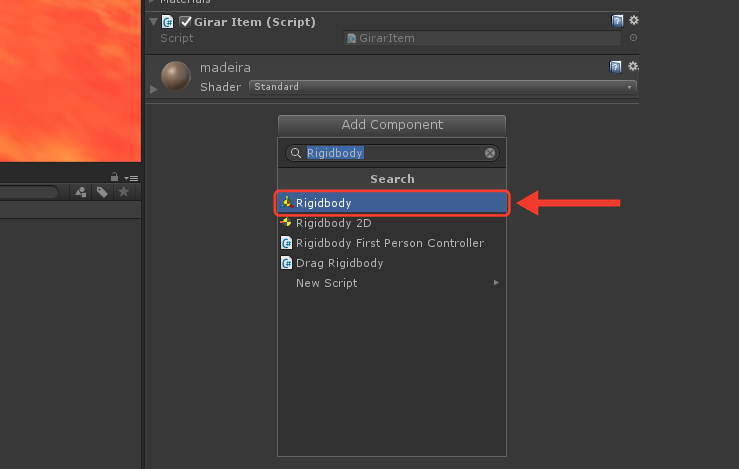
Task: Click the madeira material preview sphere
Action: (x=176, y=75)
